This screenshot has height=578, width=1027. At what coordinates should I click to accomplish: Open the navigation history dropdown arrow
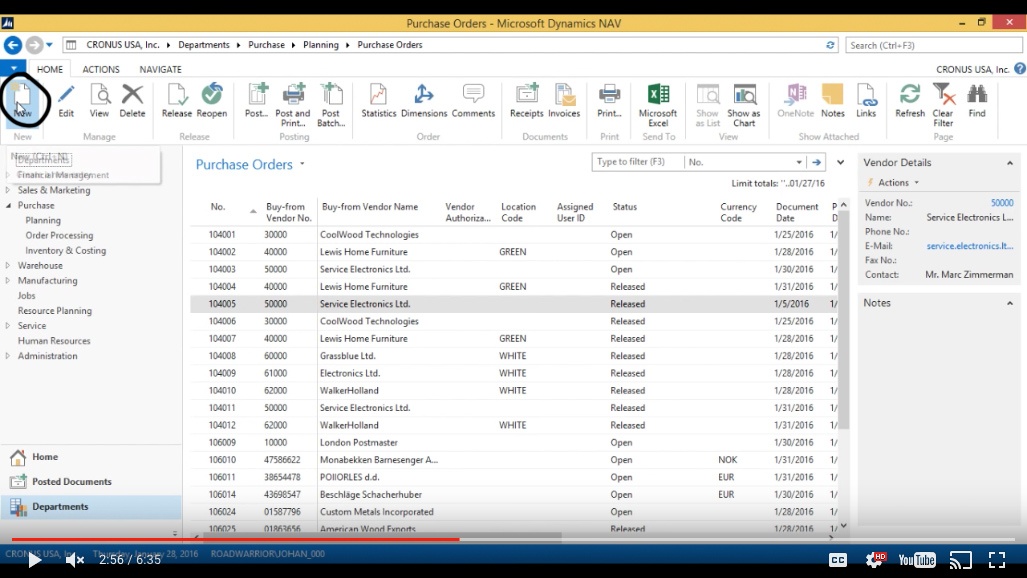(49, 45)
